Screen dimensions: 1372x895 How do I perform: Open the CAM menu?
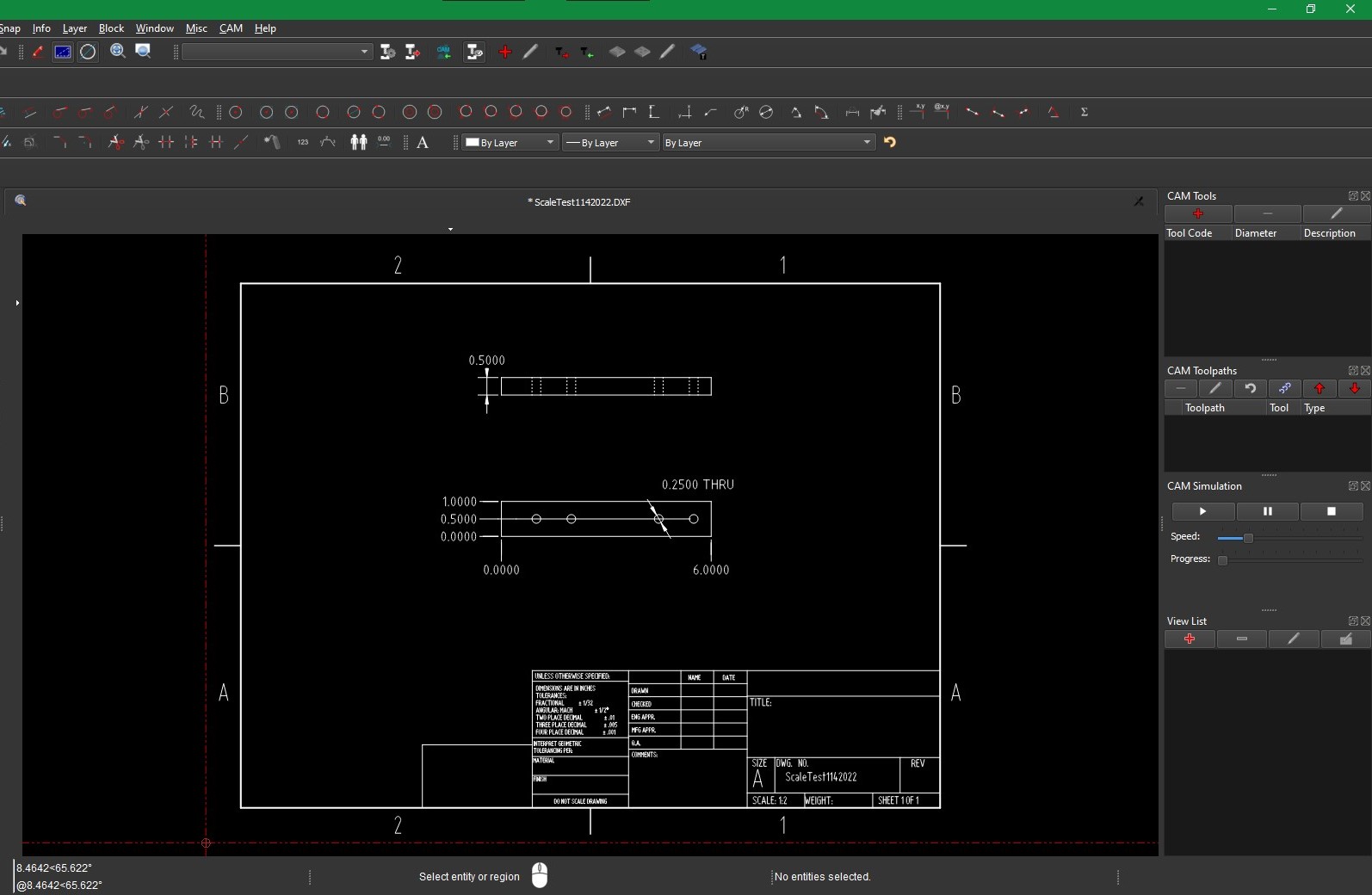coord(231,28)
